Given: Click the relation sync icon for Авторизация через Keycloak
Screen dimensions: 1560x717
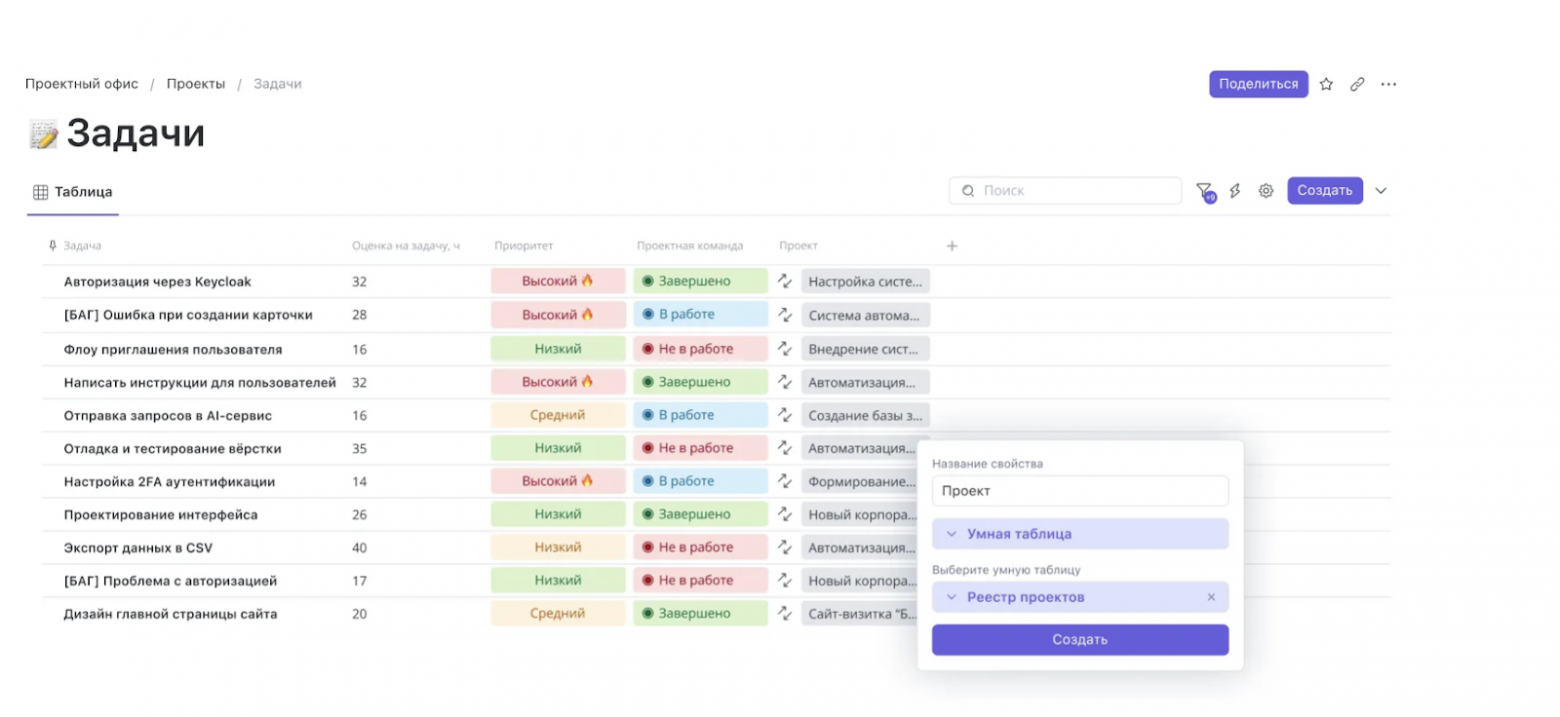Looking at the screenshot, I should [783, 281].
